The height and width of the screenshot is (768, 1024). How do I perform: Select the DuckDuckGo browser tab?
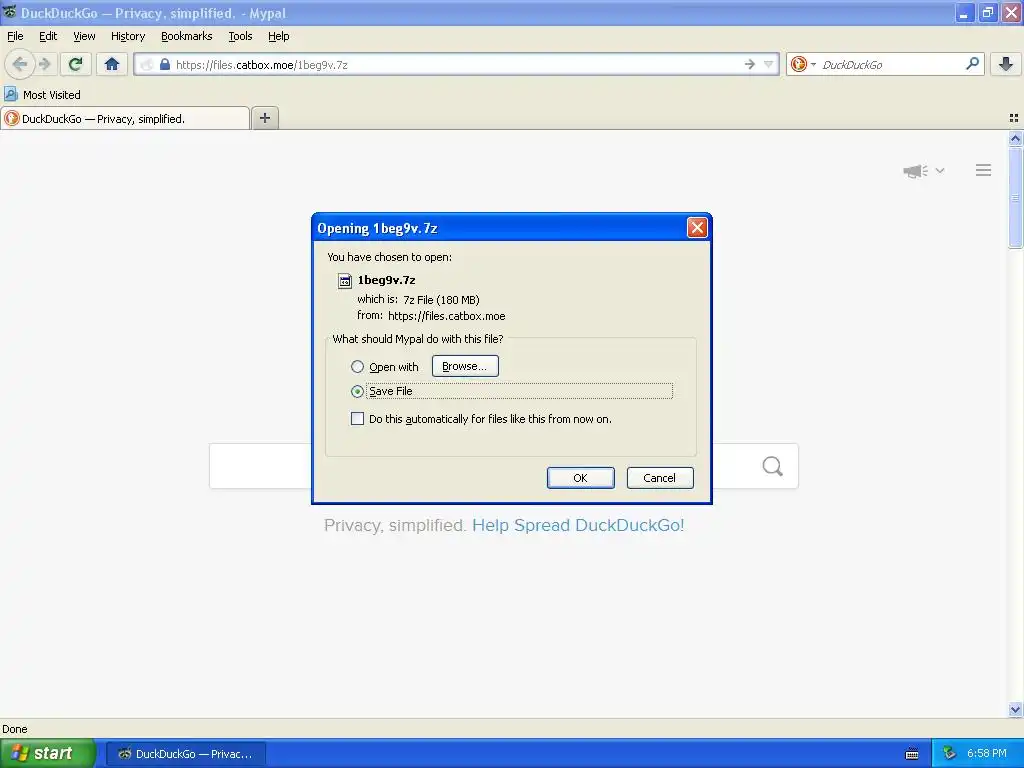pyautogui.click(x=125, y=118)
